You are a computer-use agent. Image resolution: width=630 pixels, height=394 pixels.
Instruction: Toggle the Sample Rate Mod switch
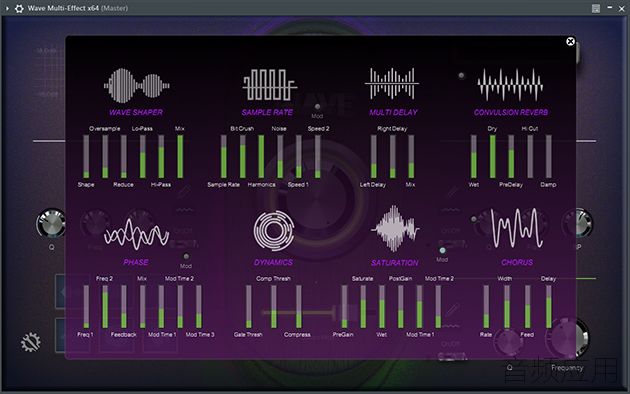click(317, 106)
